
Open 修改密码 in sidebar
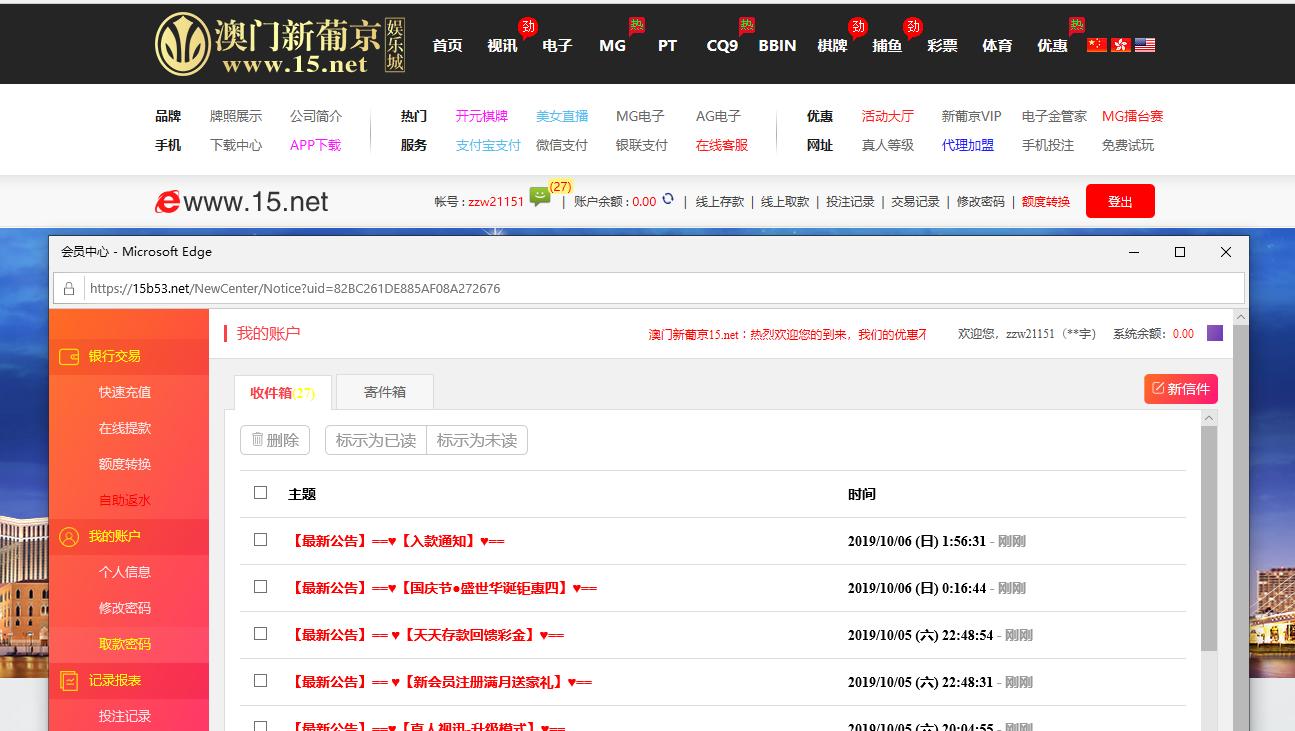(125, 608)
